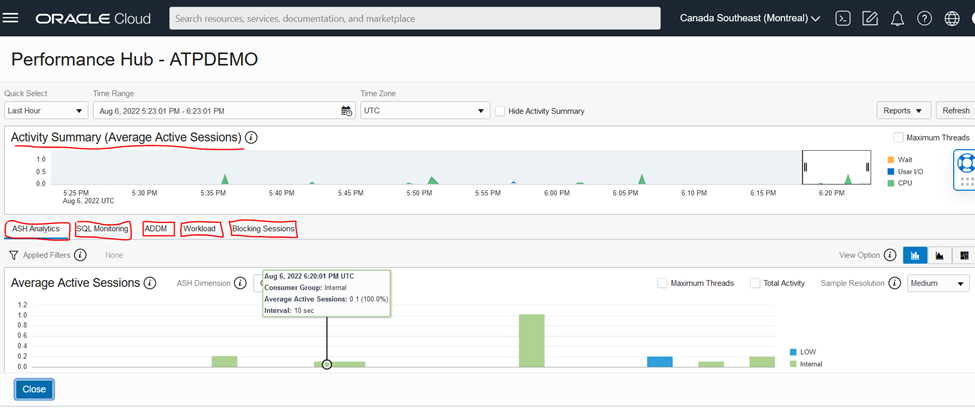Open the calendar picker in Time Range
The width and height of the screenshot is (975, 408).
click(x=346, y=111)
